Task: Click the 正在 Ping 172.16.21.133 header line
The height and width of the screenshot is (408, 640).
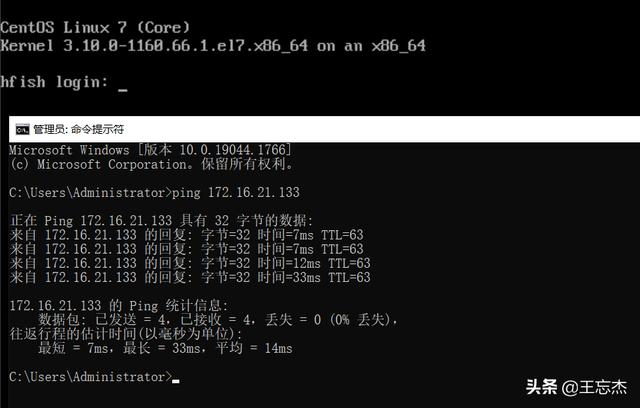Action: pyautogui.click(x=161, y=221)
